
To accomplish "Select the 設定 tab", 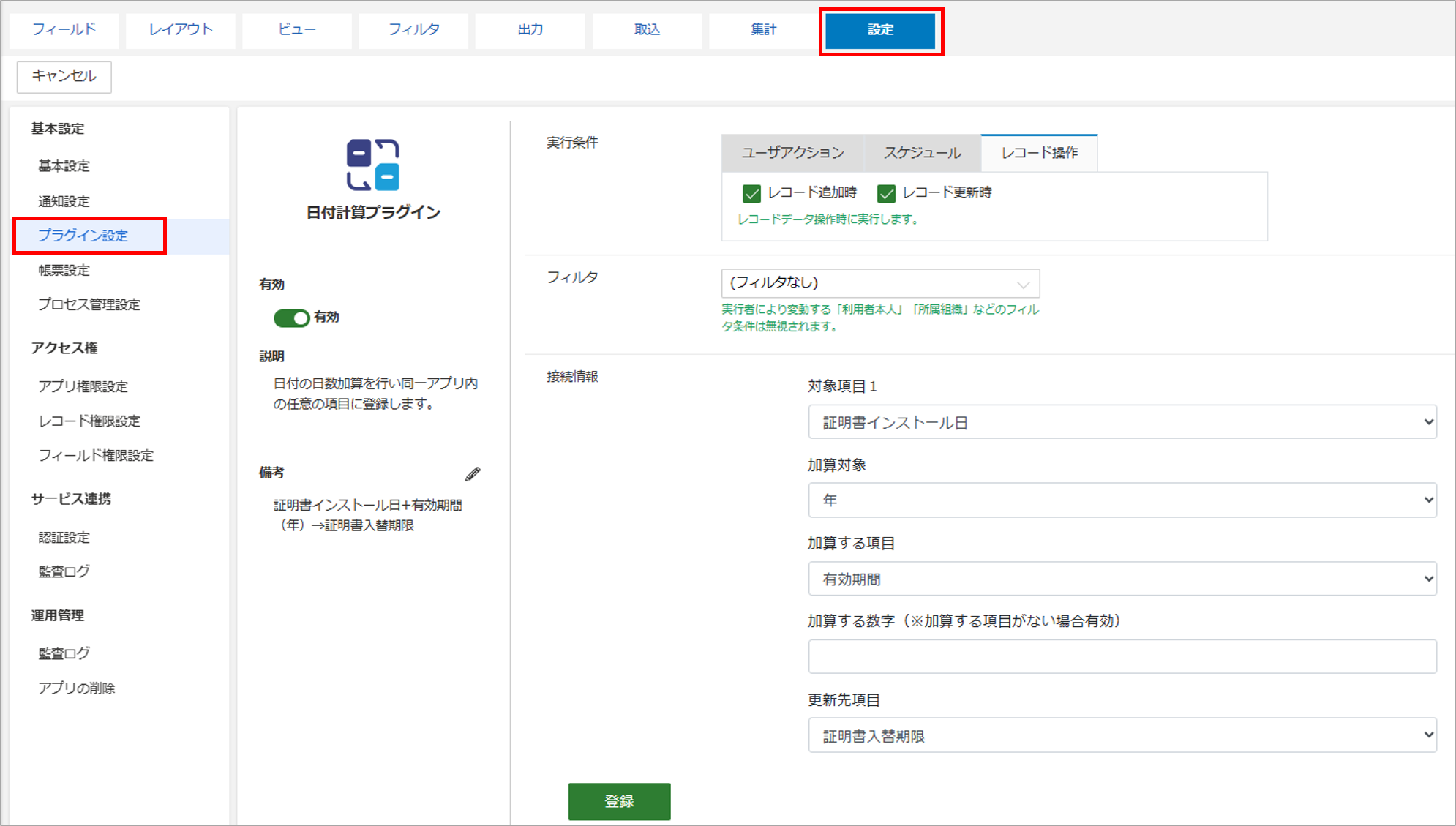I will pyautogui.click(x=880, y=30).
